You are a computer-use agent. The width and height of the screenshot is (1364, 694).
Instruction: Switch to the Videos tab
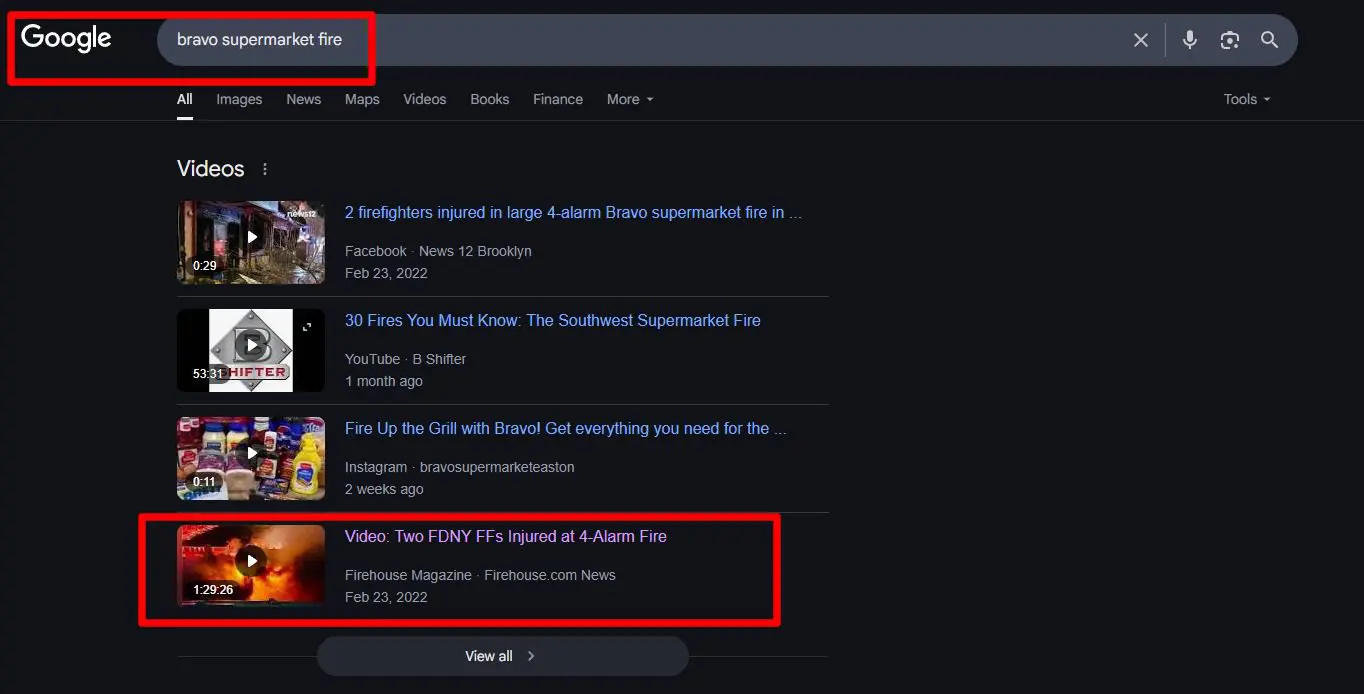click(424, 99)
